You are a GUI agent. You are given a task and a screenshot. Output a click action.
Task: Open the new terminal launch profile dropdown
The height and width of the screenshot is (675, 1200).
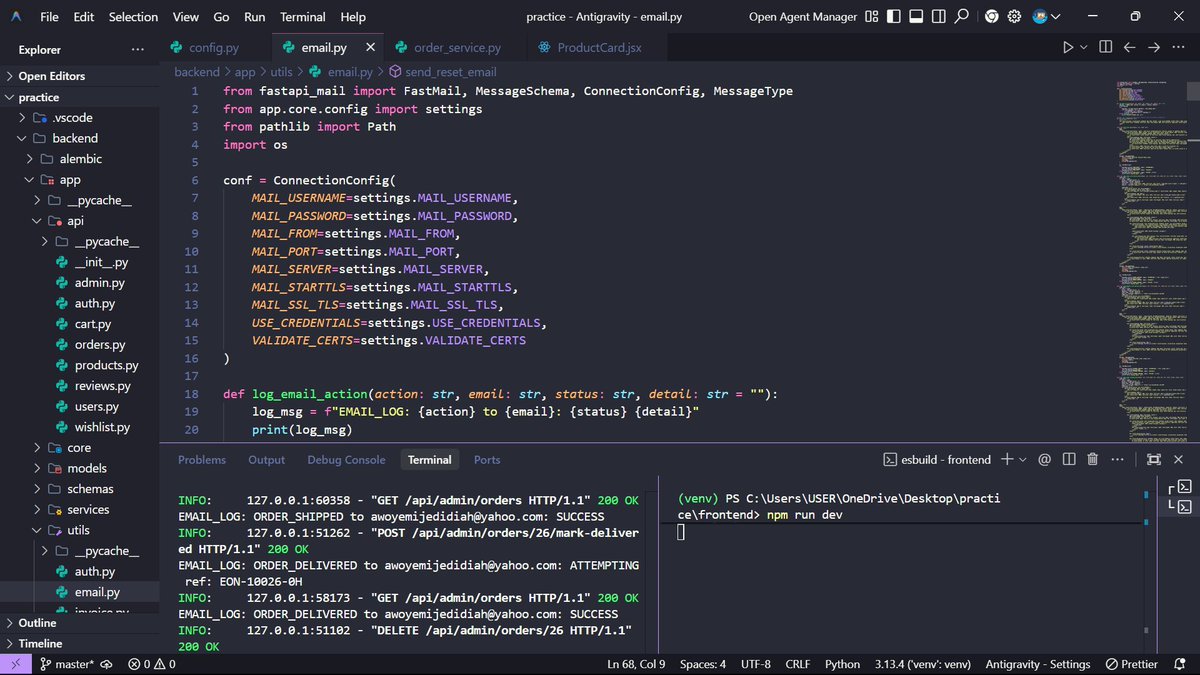pyautogui.click(x=1022, y=459)
